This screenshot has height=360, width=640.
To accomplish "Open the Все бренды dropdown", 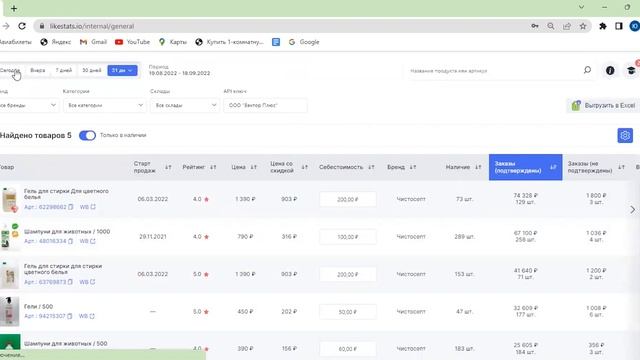I will pyautogui.click(x=28, y=105).
